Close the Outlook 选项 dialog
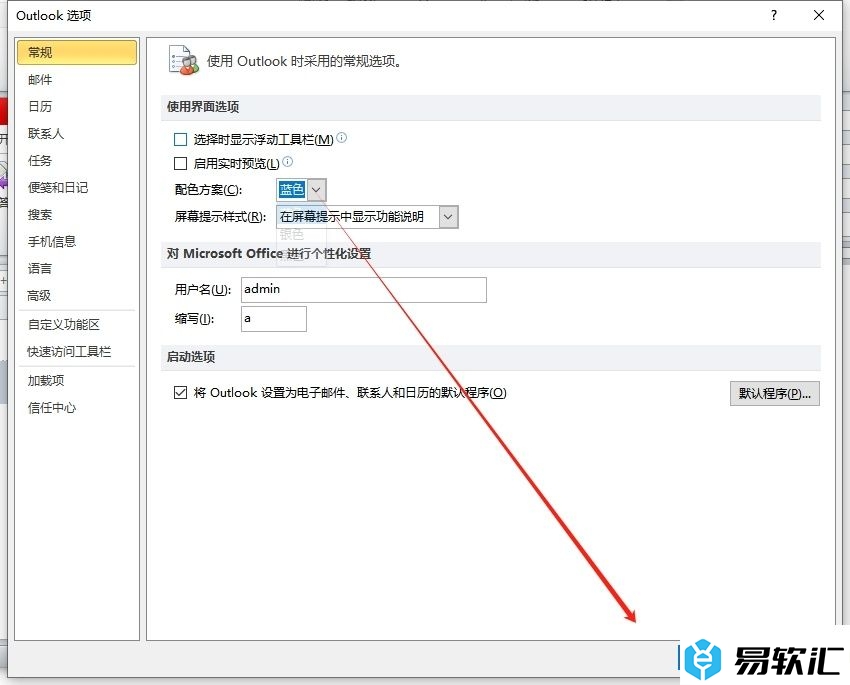The width and height of the screenshot is (850, 685). 819,15
